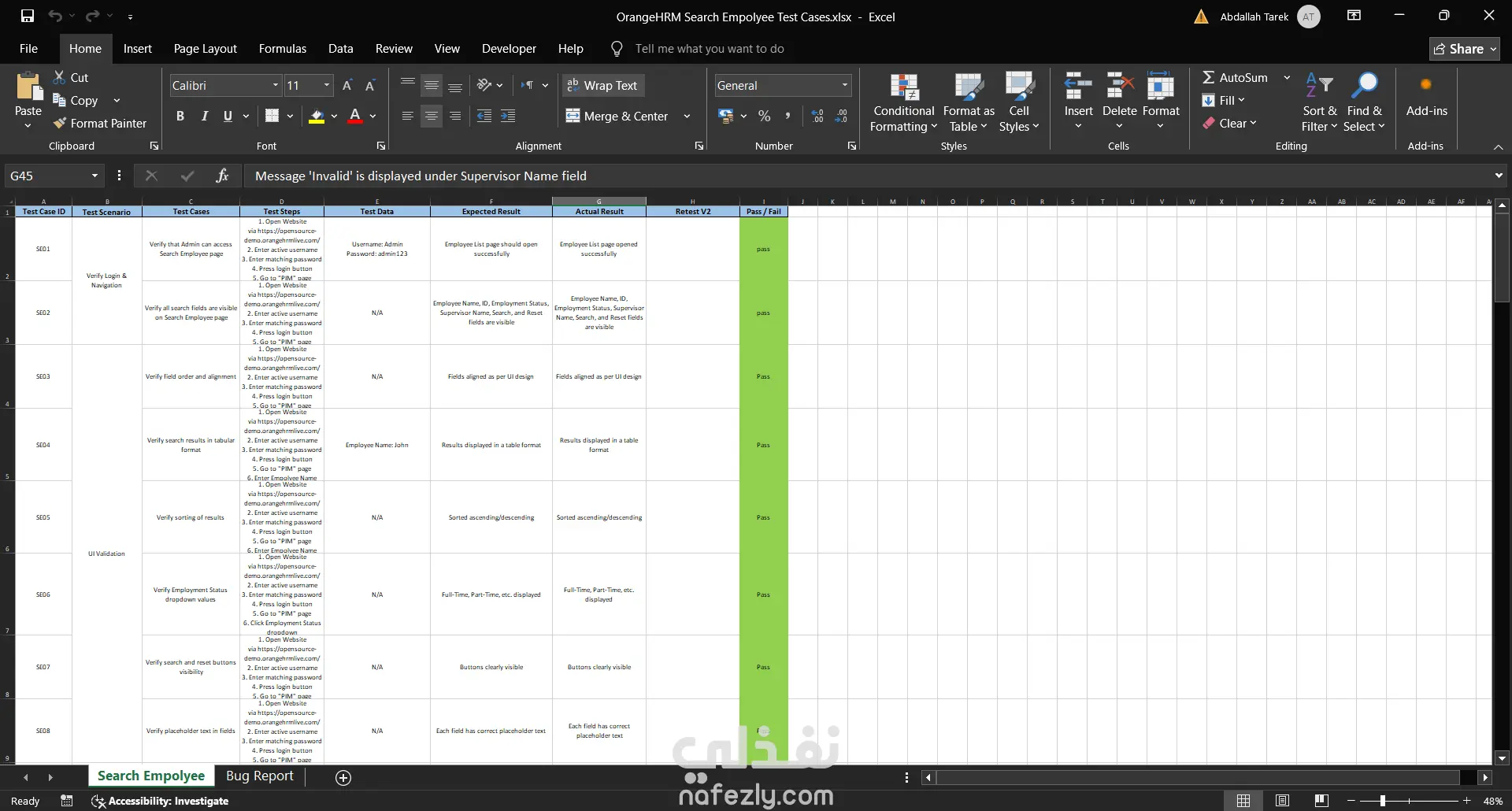Click the AutoSum button
This screenshot has width=1512, height=811.
(x=1236, y=77)
